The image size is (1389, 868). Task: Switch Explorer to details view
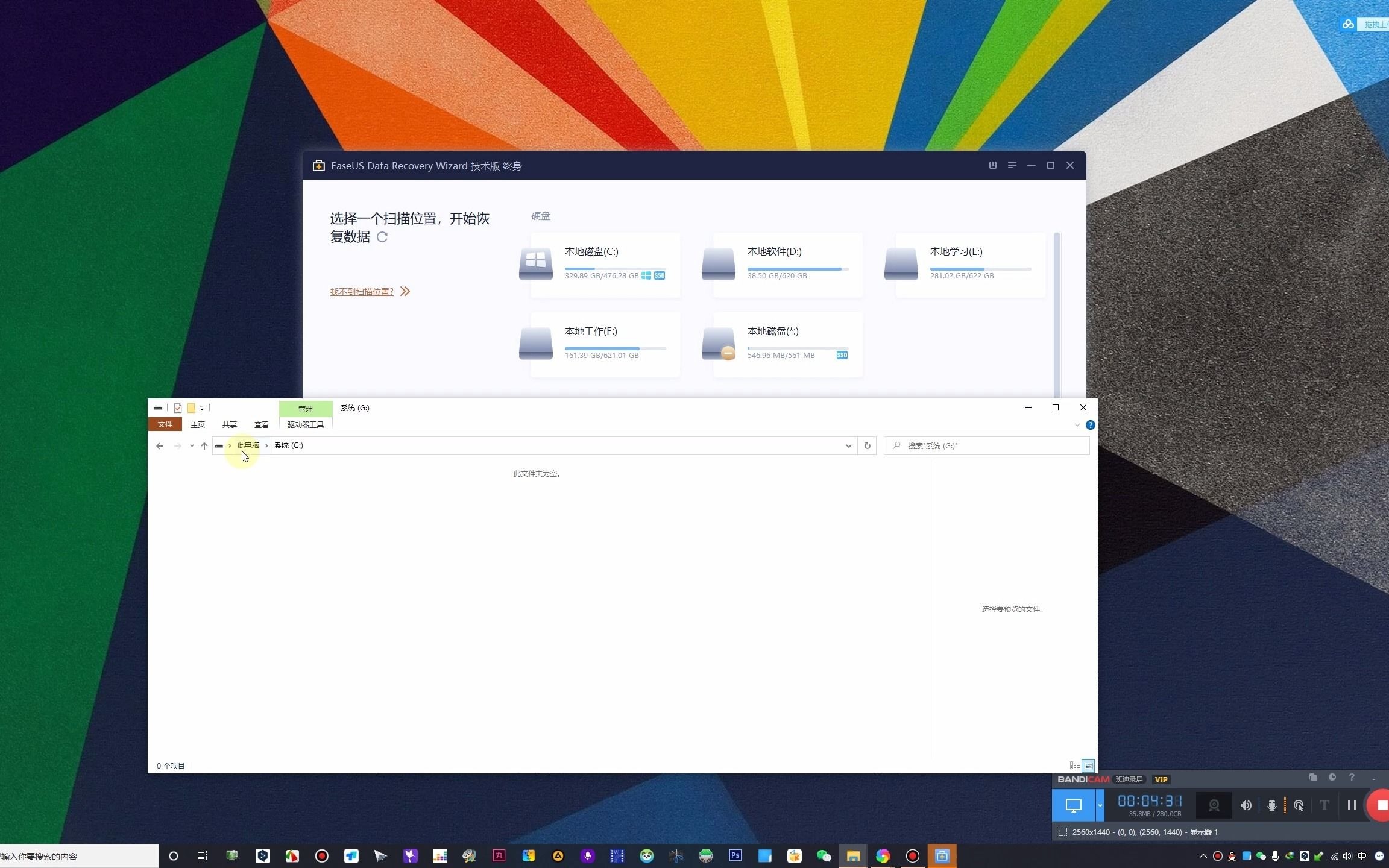tap(1075, 766)
